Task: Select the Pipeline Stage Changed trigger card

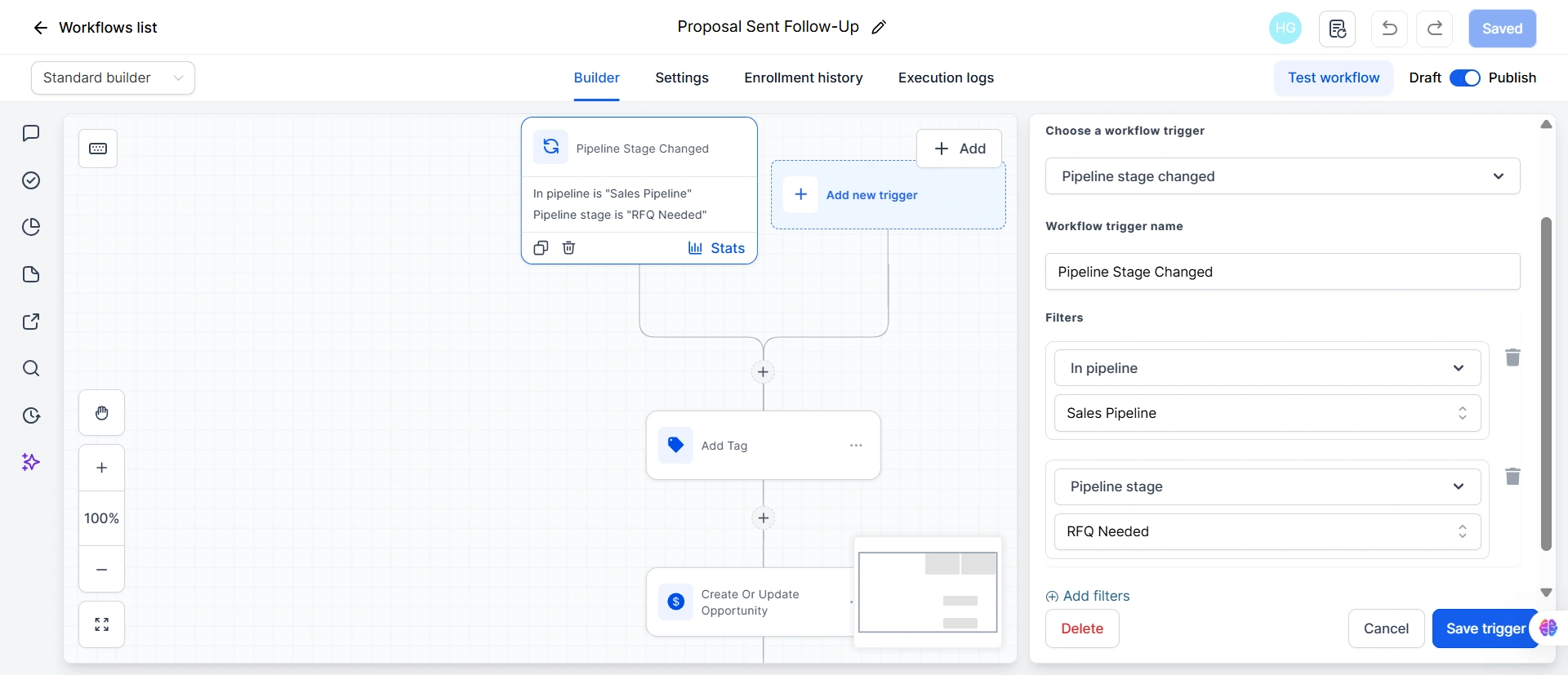Action: coord(639,190)
